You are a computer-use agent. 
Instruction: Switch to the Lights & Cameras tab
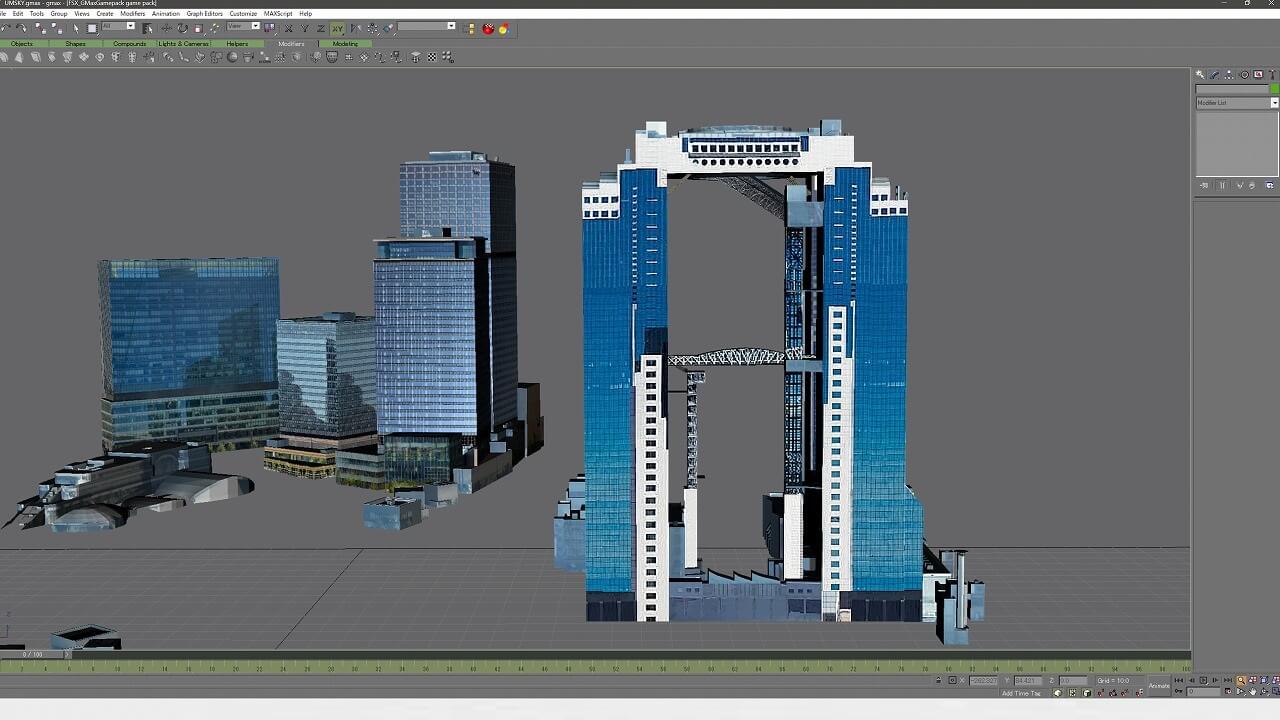(x=183, y=44)
